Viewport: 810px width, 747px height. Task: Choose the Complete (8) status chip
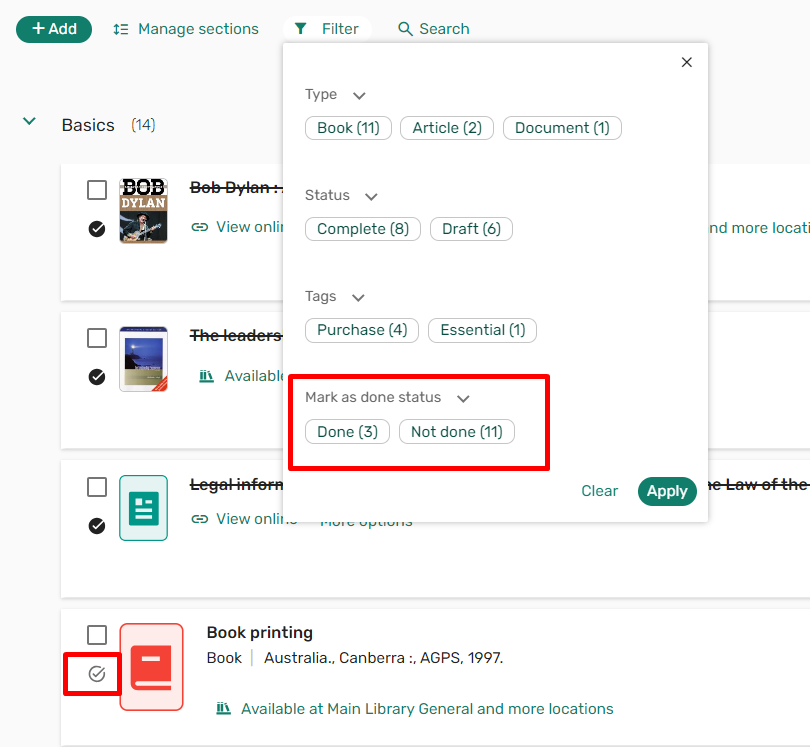click(x=363, y=229)
